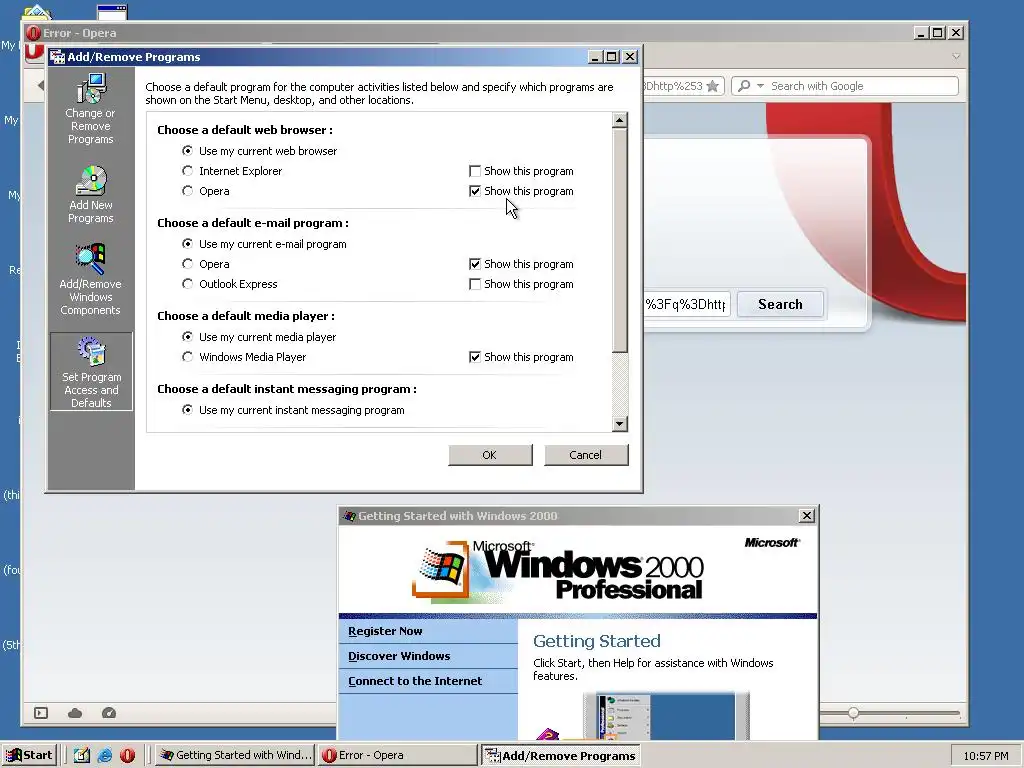Open Change or Remove Programs panel
The width and height of the screenshot is (1024, 768).
pyautogui.click(x=91, y=108)
